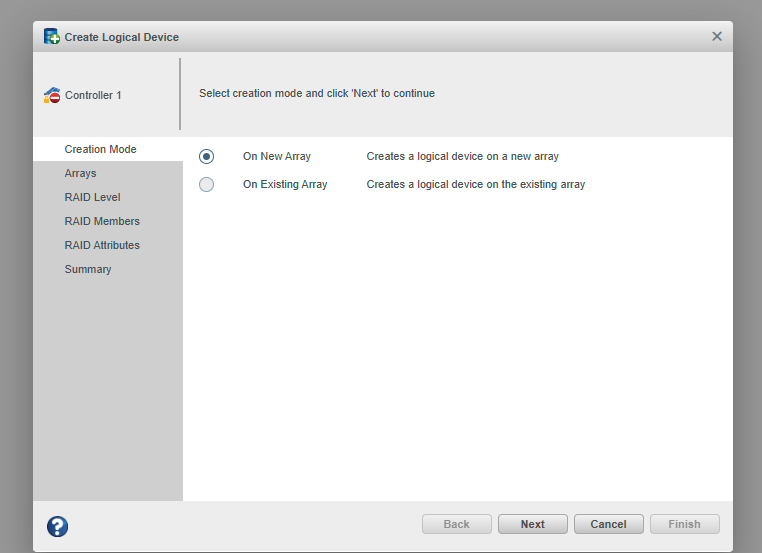Open the Arrays wizard step

(x=80, y=173)
